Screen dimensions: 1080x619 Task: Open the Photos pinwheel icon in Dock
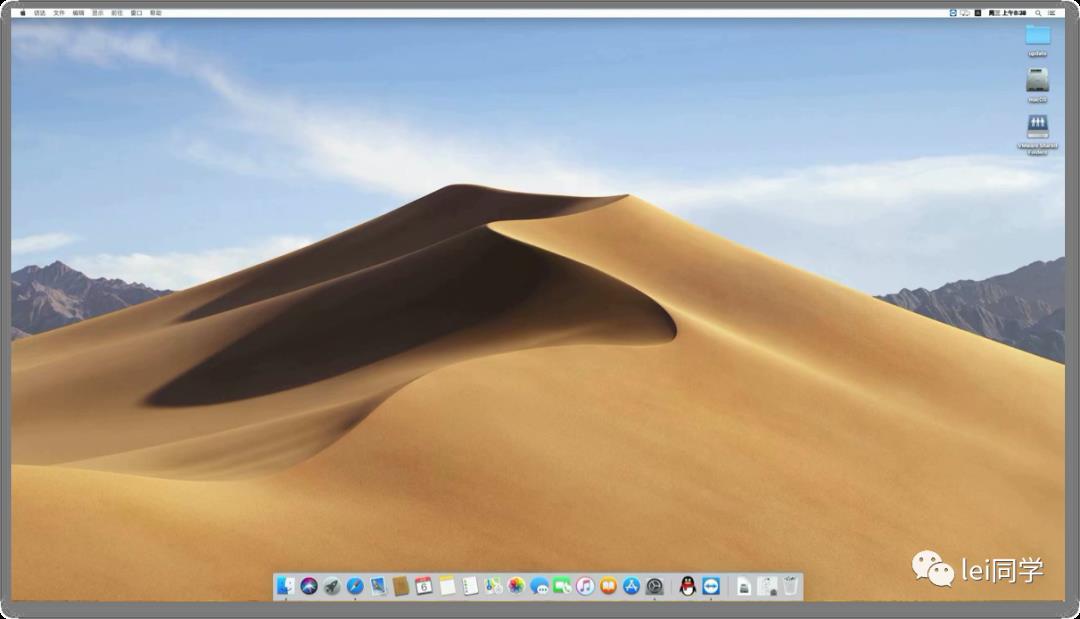[x=517, y=586]
